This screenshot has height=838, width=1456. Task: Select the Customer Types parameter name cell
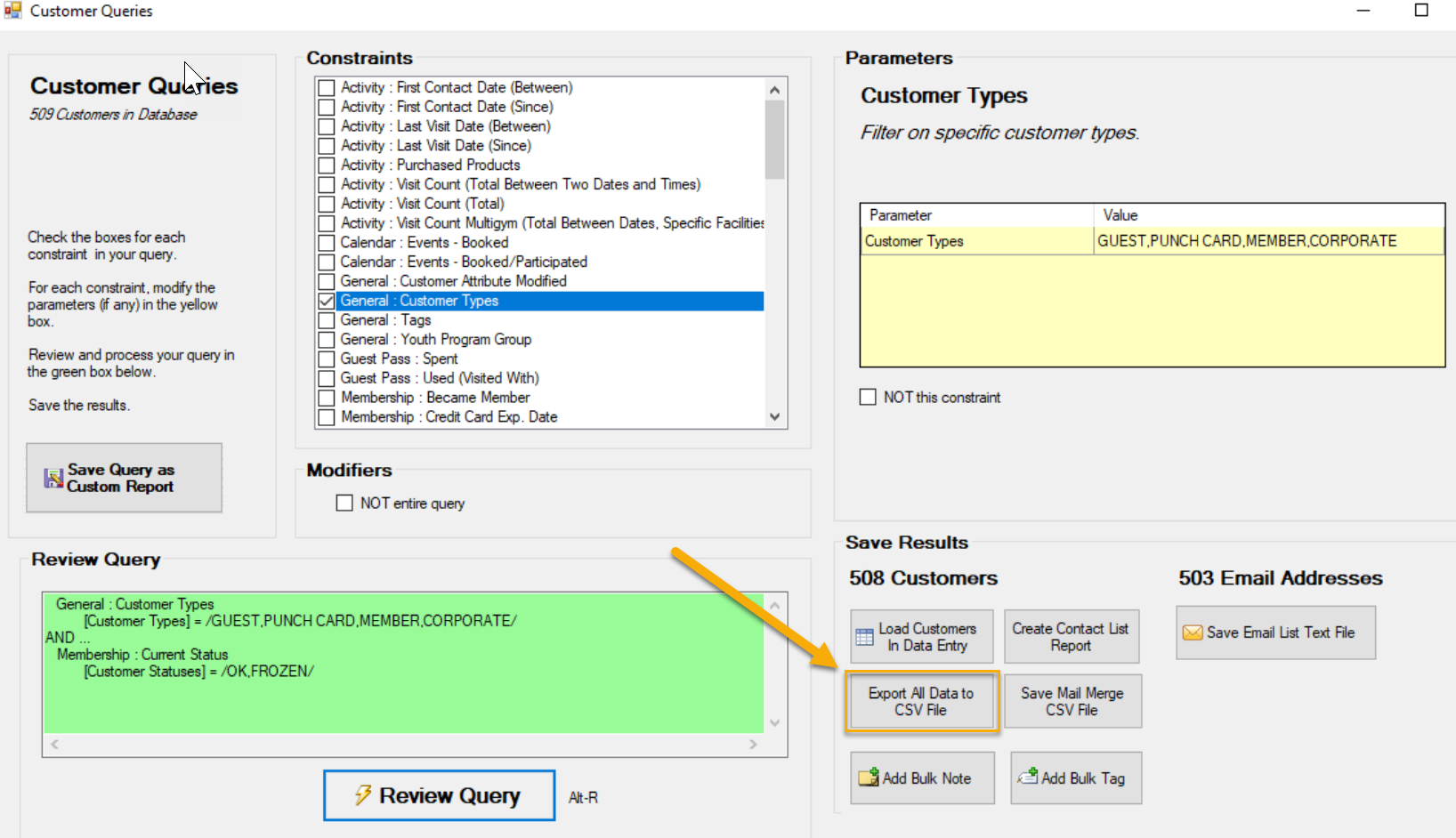(x=977, y=241)
